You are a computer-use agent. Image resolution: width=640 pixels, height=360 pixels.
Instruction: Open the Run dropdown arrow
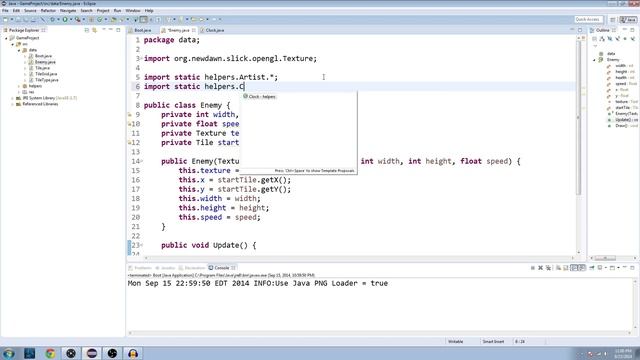click(x=70, y=20)
